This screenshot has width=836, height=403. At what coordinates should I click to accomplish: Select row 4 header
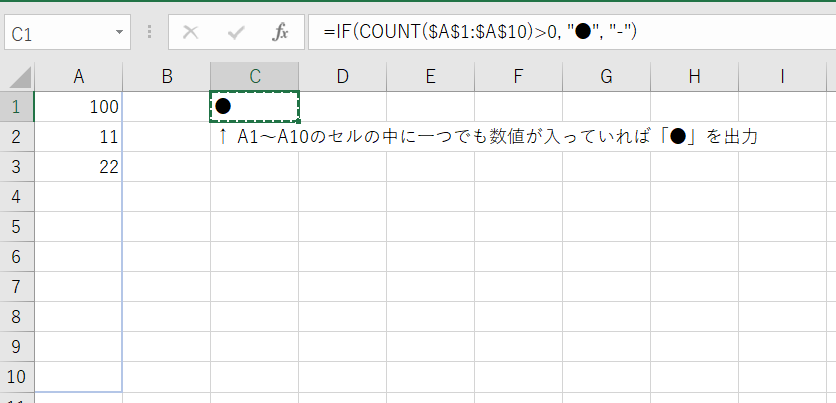pos(17,197)
